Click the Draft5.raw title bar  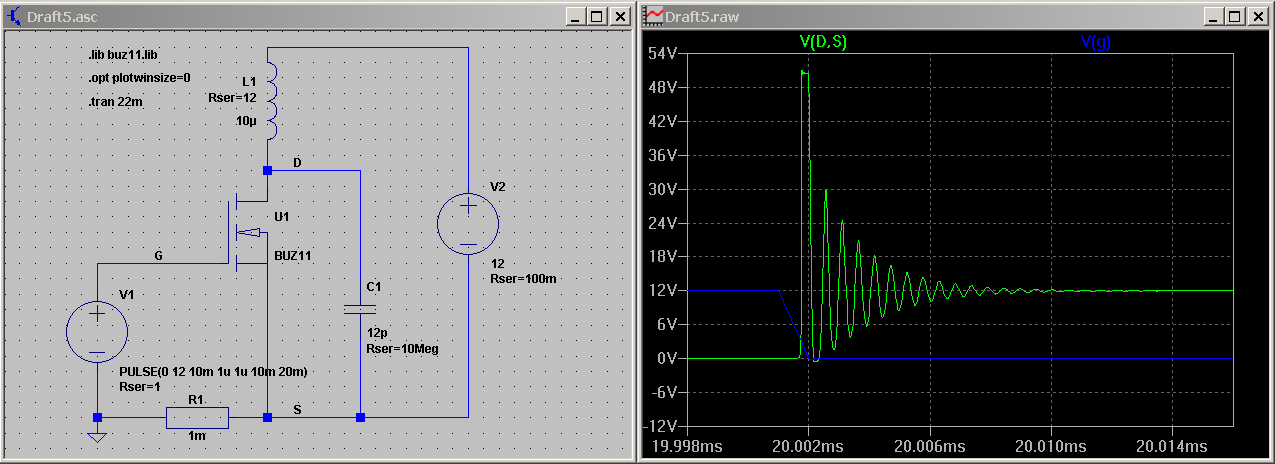[956, 16]
